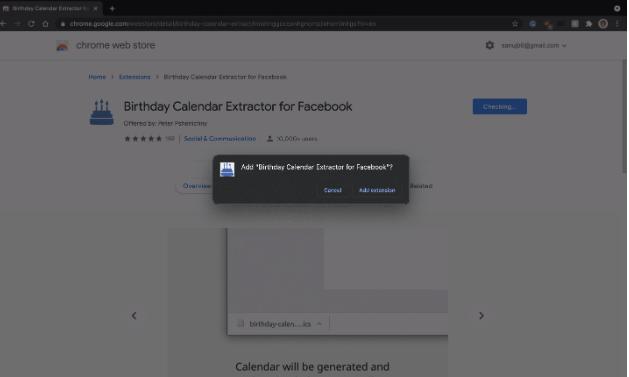Bookmark this page with star icon
The height and width of the screenshot is (377, 629).
[515, 24]
